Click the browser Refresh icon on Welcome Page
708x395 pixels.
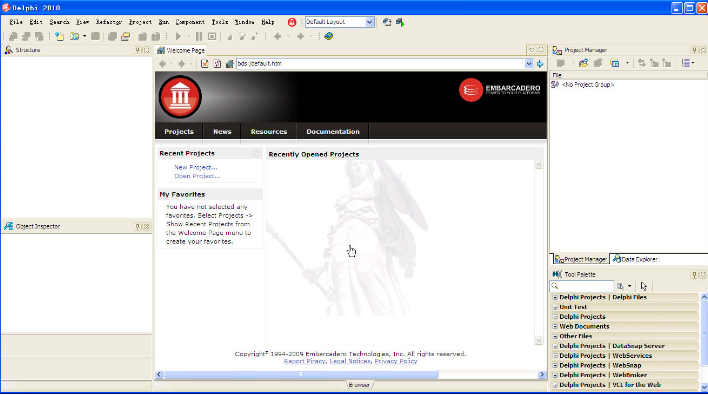point(217,64)
